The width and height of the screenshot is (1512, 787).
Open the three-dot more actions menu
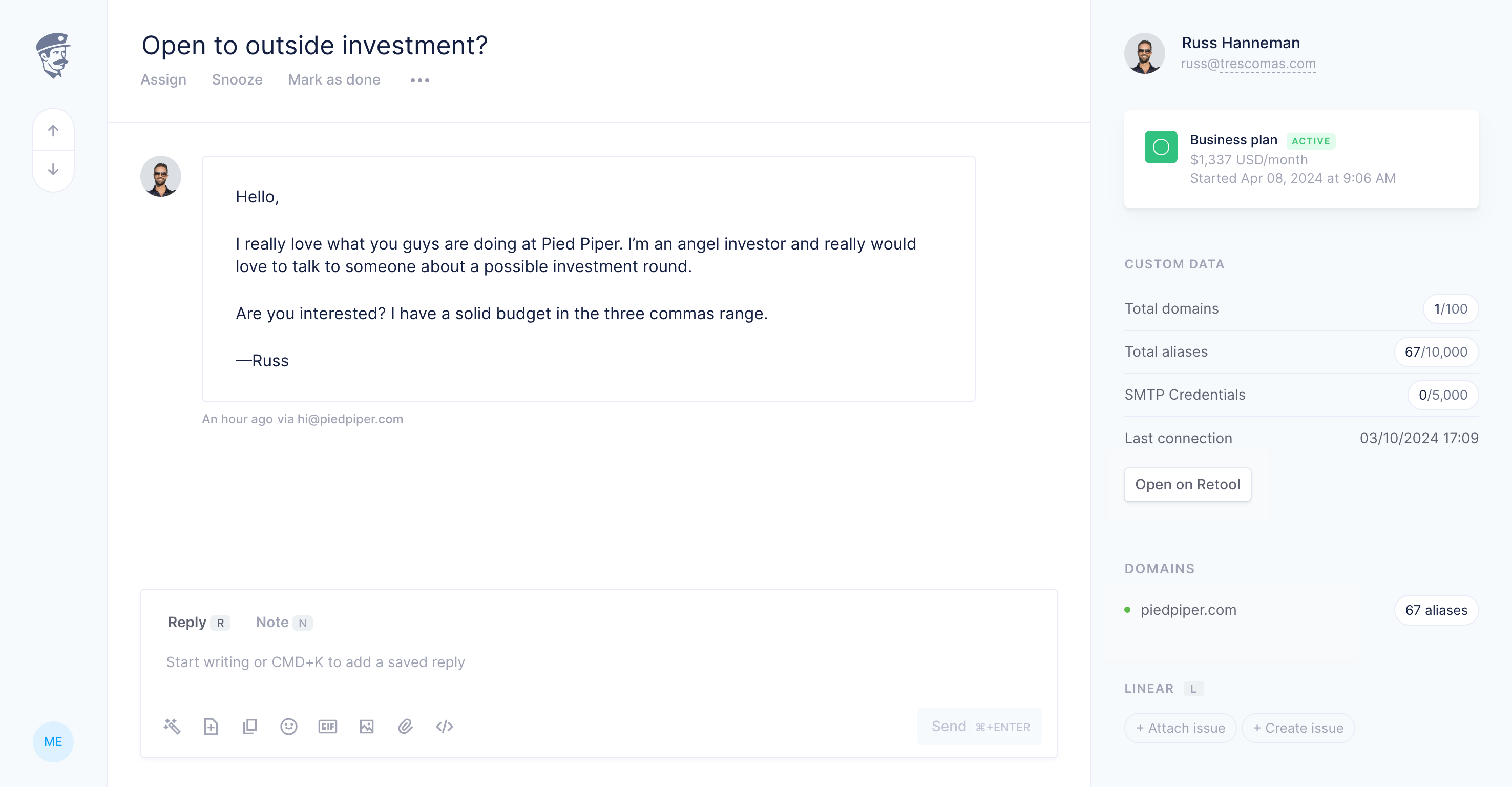pos(420,80)
